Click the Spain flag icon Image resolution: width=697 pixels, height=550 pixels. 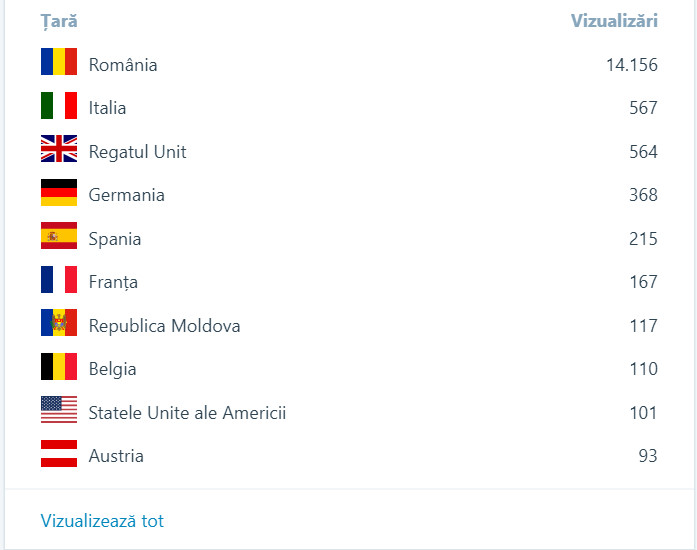point(59,237)
